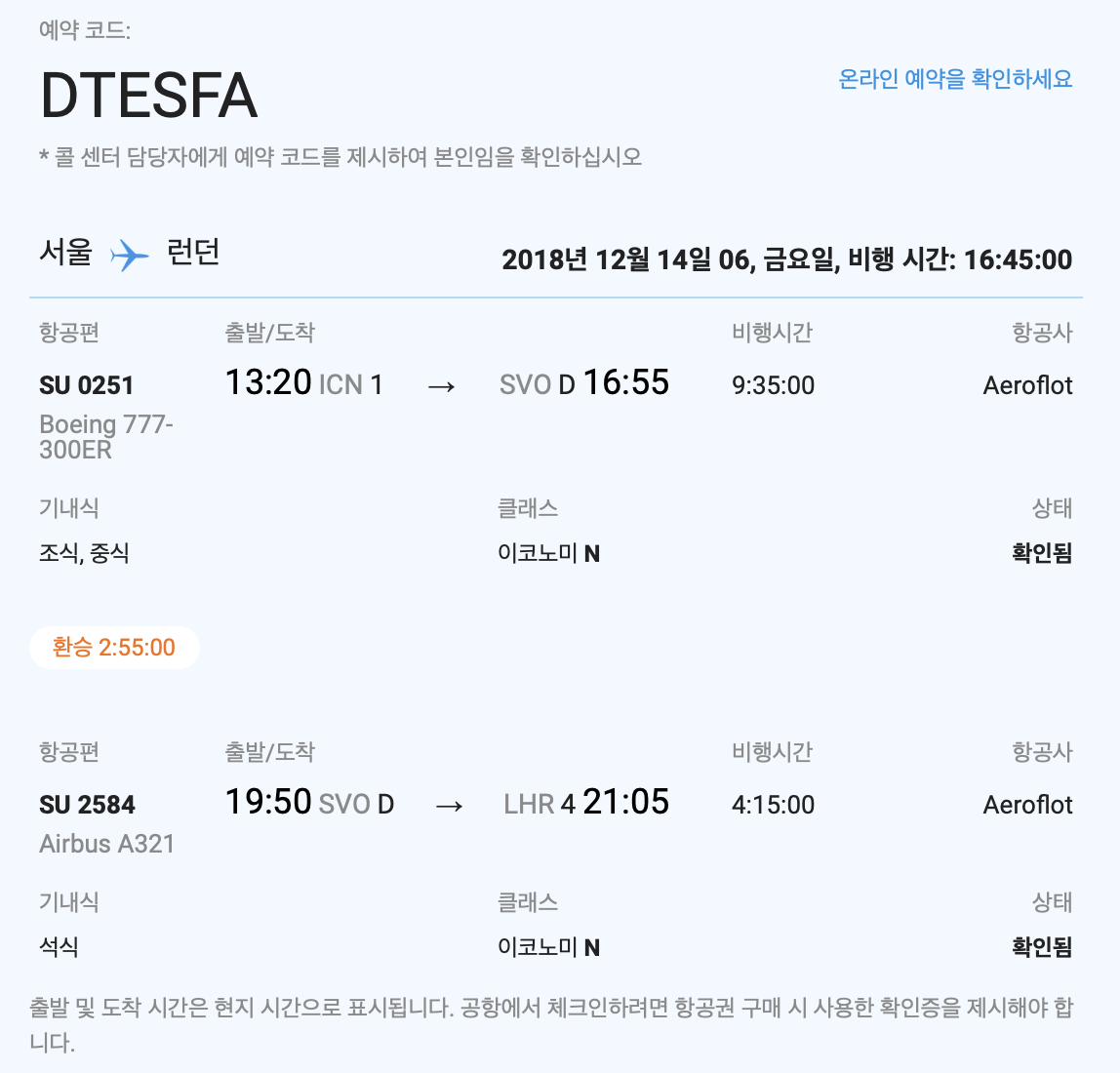
Task: Click the departure time 19:50
Action: click(x=268, y=802)
